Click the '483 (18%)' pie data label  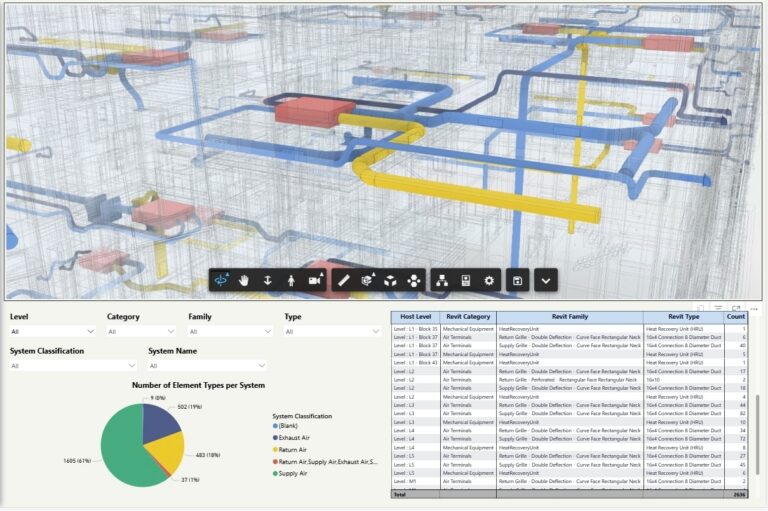tap(208, 455)
